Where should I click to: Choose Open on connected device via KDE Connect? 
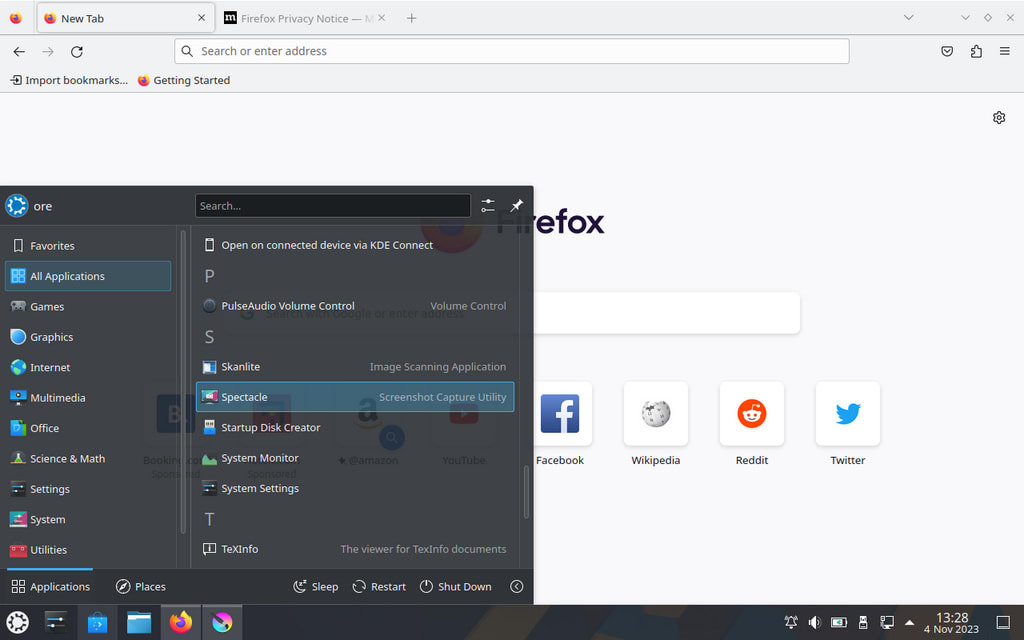tap(355, 245)
